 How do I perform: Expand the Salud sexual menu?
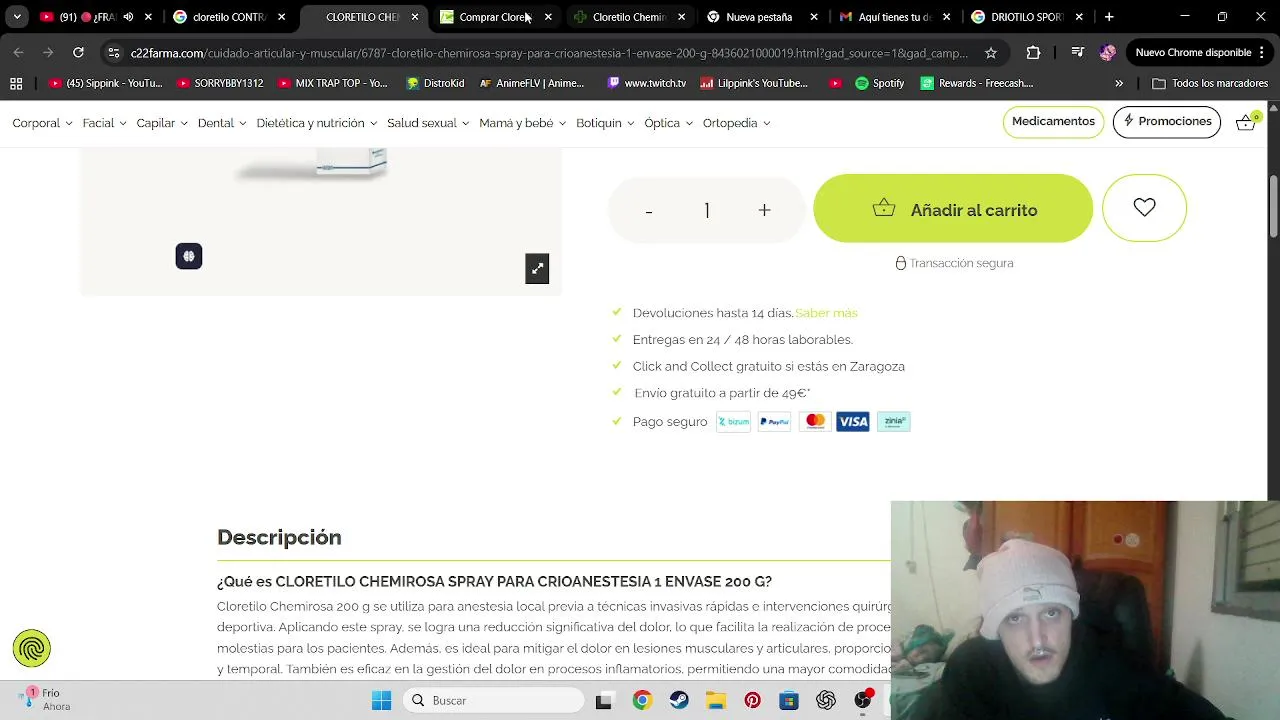pyautogui.click(x=428, y=123)
